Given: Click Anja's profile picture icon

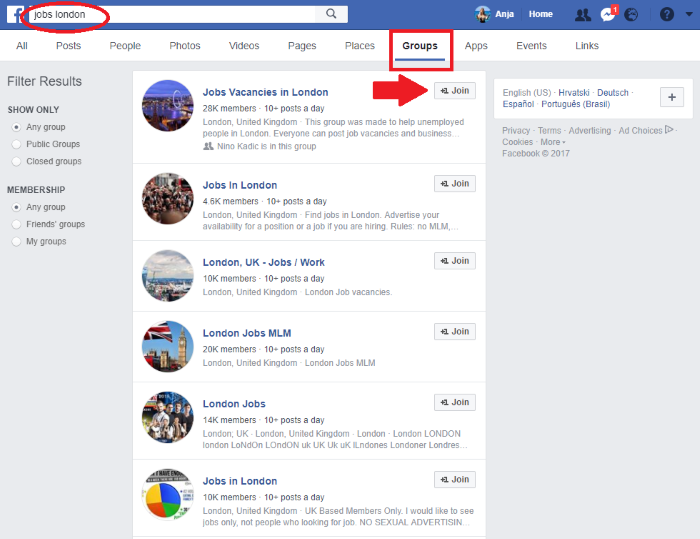Looking at the screenshot, I should click(x=483, y=14).
